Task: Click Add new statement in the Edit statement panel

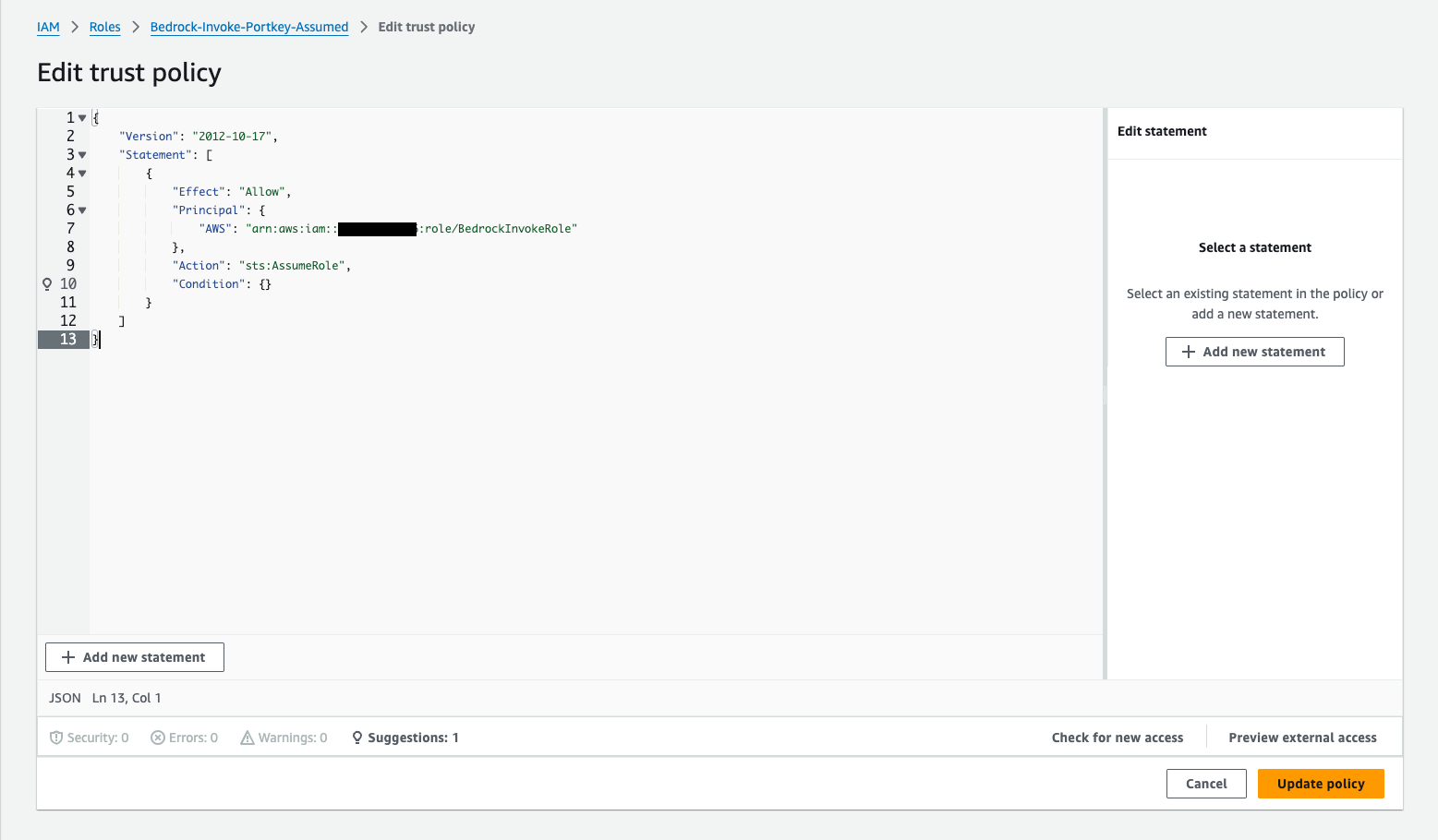Action: (1254, 352)
